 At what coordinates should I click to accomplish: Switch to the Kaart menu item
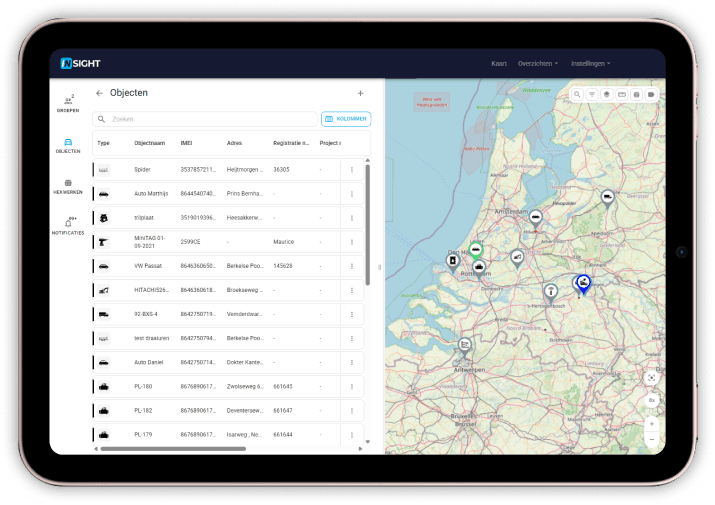[499, 63]
